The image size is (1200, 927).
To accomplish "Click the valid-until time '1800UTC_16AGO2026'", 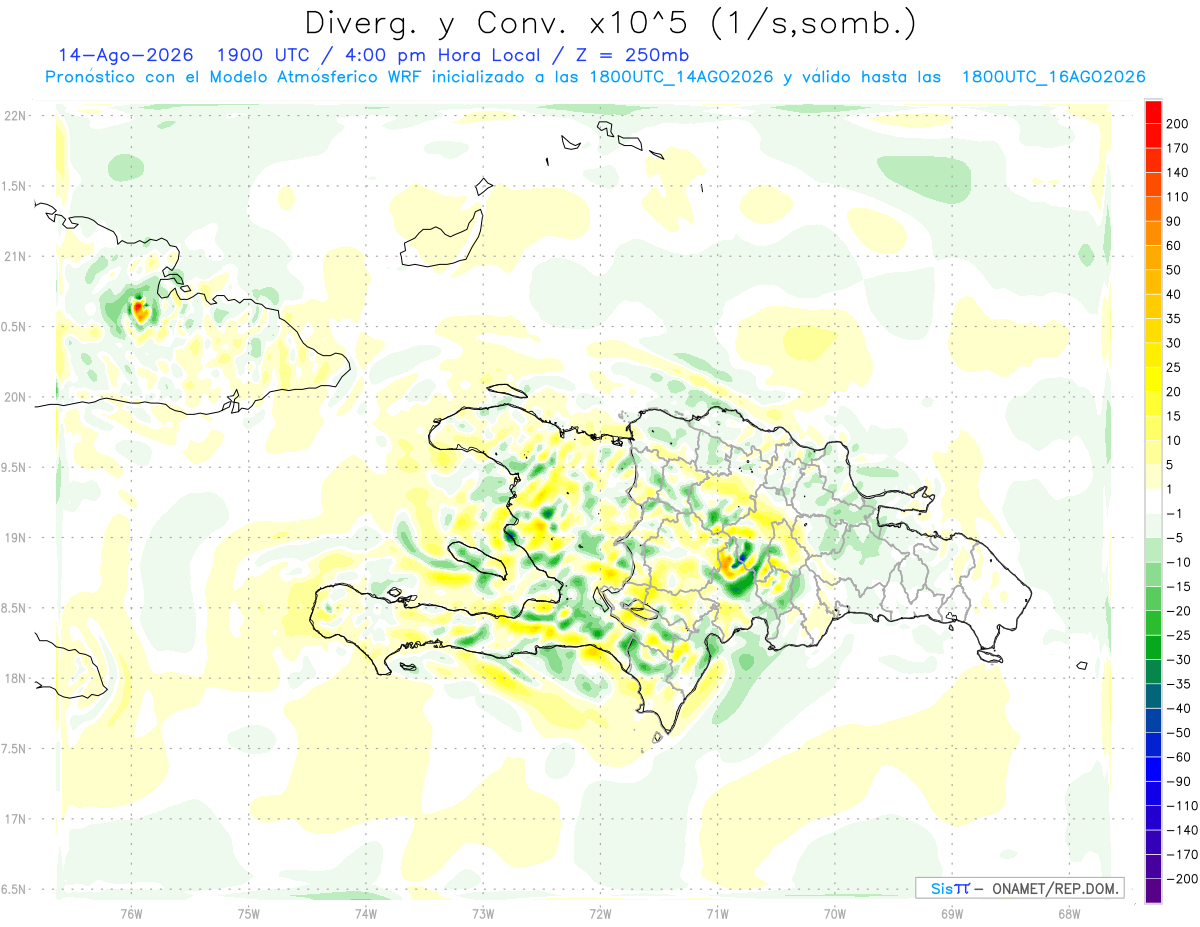I will click(1053, 77).
